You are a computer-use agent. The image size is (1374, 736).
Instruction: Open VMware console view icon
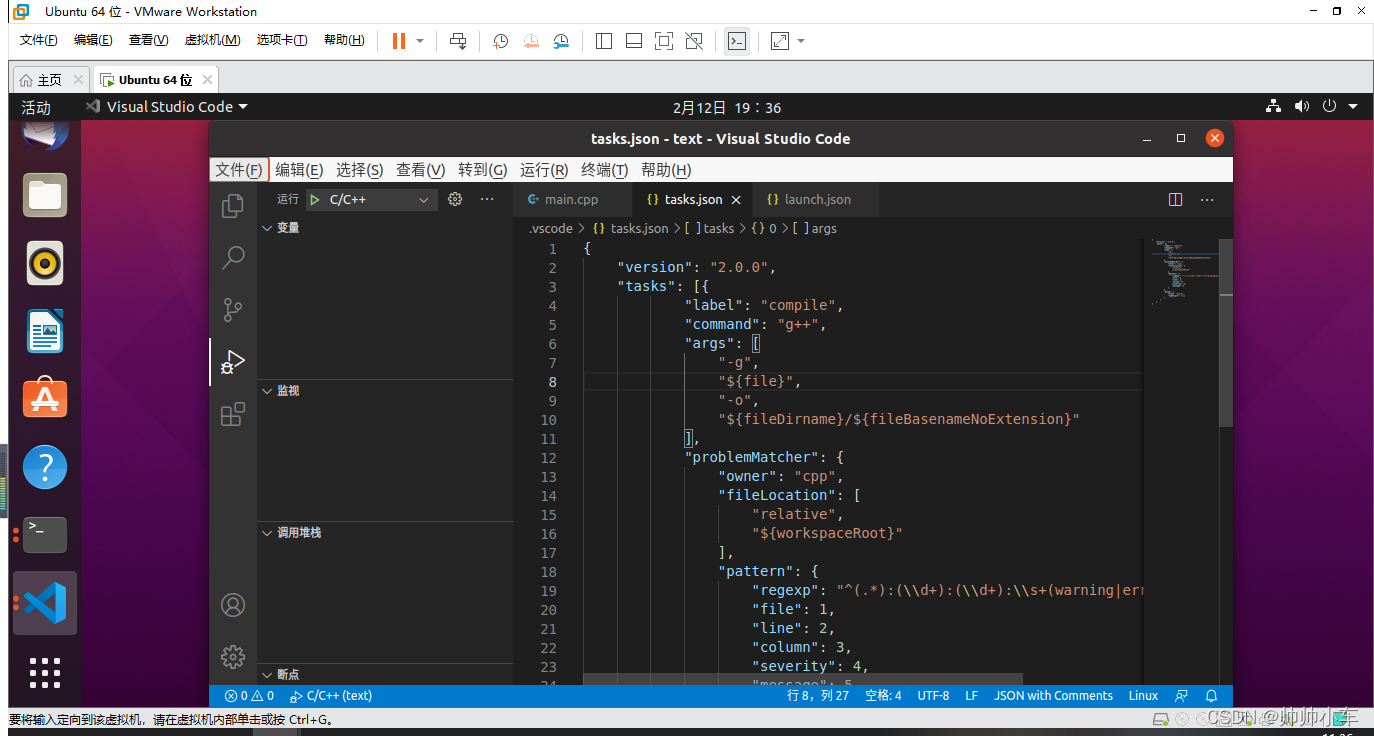click(x=737, y=41)
